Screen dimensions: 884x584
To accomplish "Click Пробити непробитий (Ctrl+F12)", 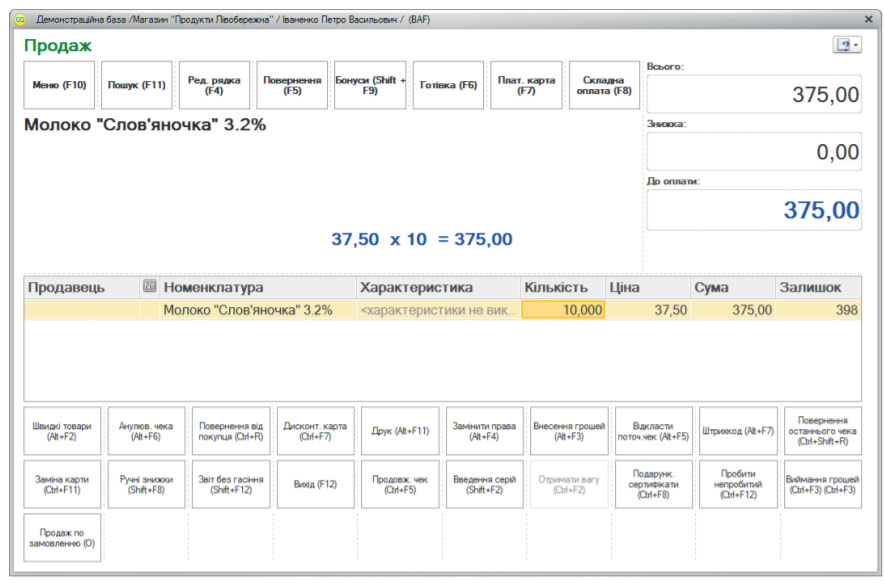I will [739, 484].
